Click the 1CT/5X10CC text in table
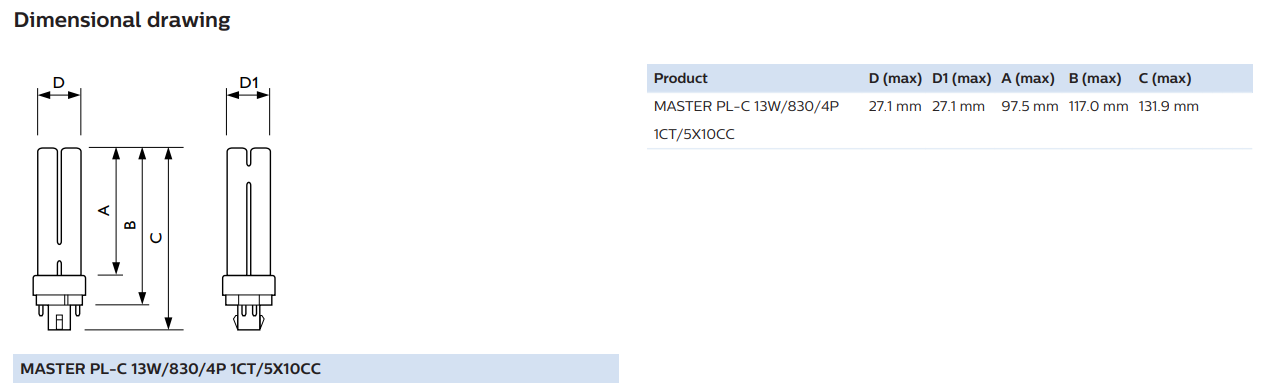1268x388 pixels. 694,134
